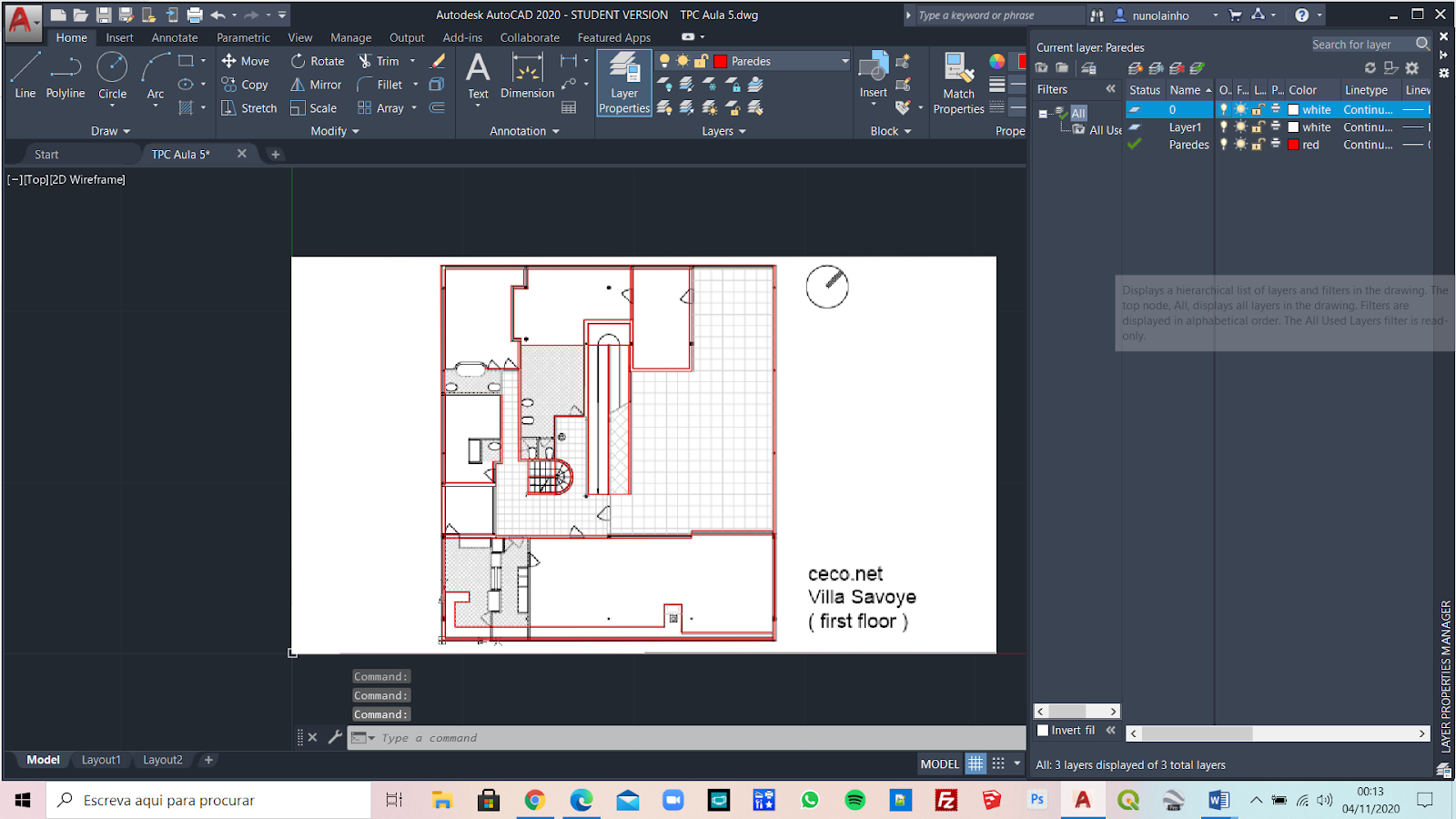Image resolution: width=1456 pixels, height=819 pixels.
Task: Click the Erase tool icon
Action: tap(438, 61)
